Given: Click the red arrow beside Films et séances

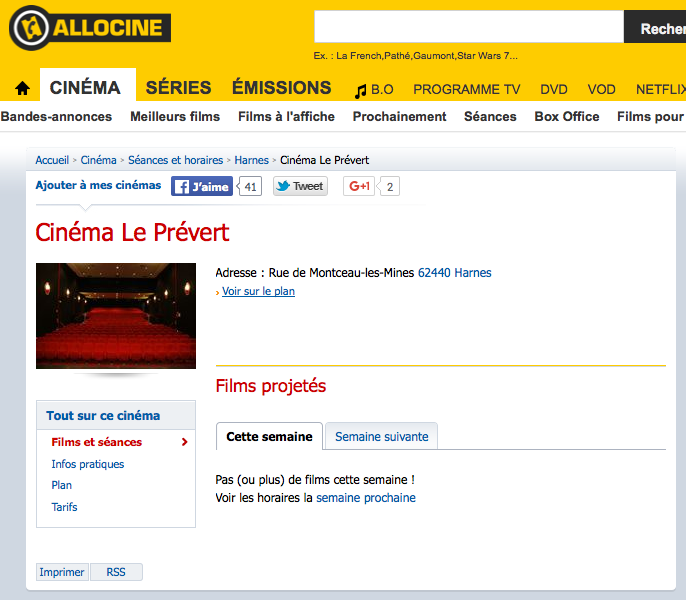Looking at the screenshot, I should pos(185,442).
